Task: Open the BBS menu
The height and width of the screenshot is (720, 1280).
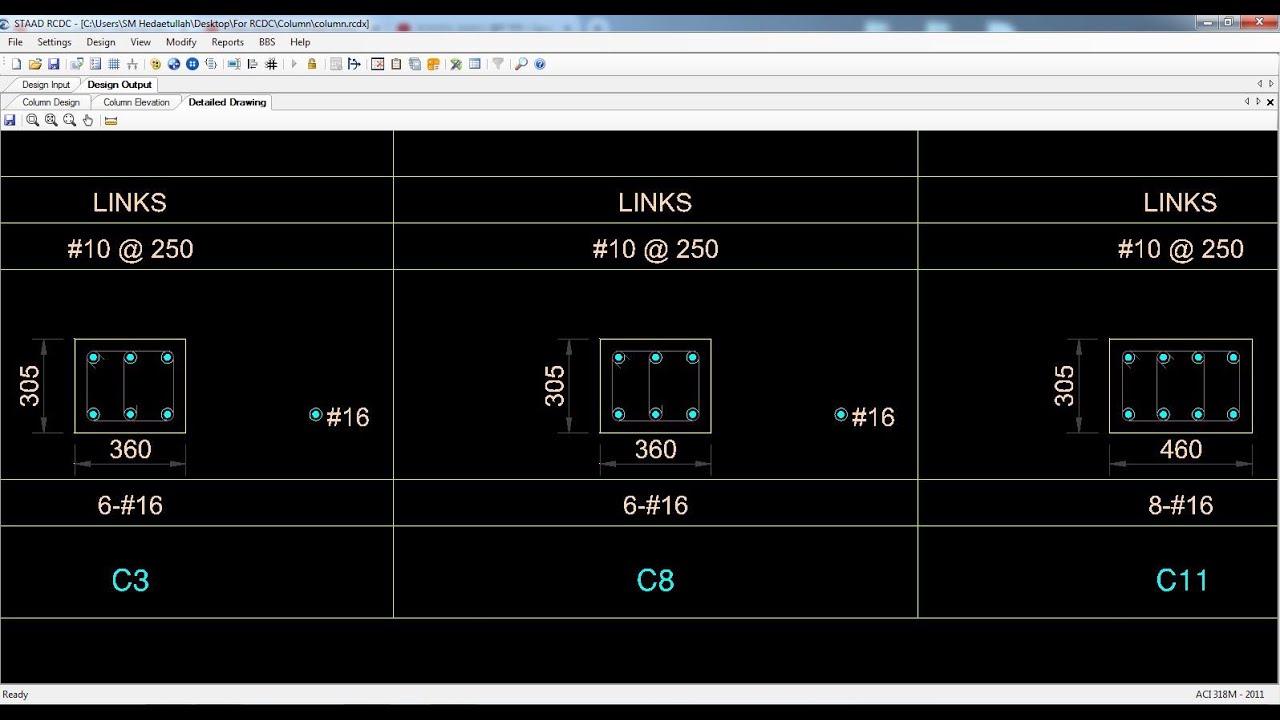Action: coord(267,42)
